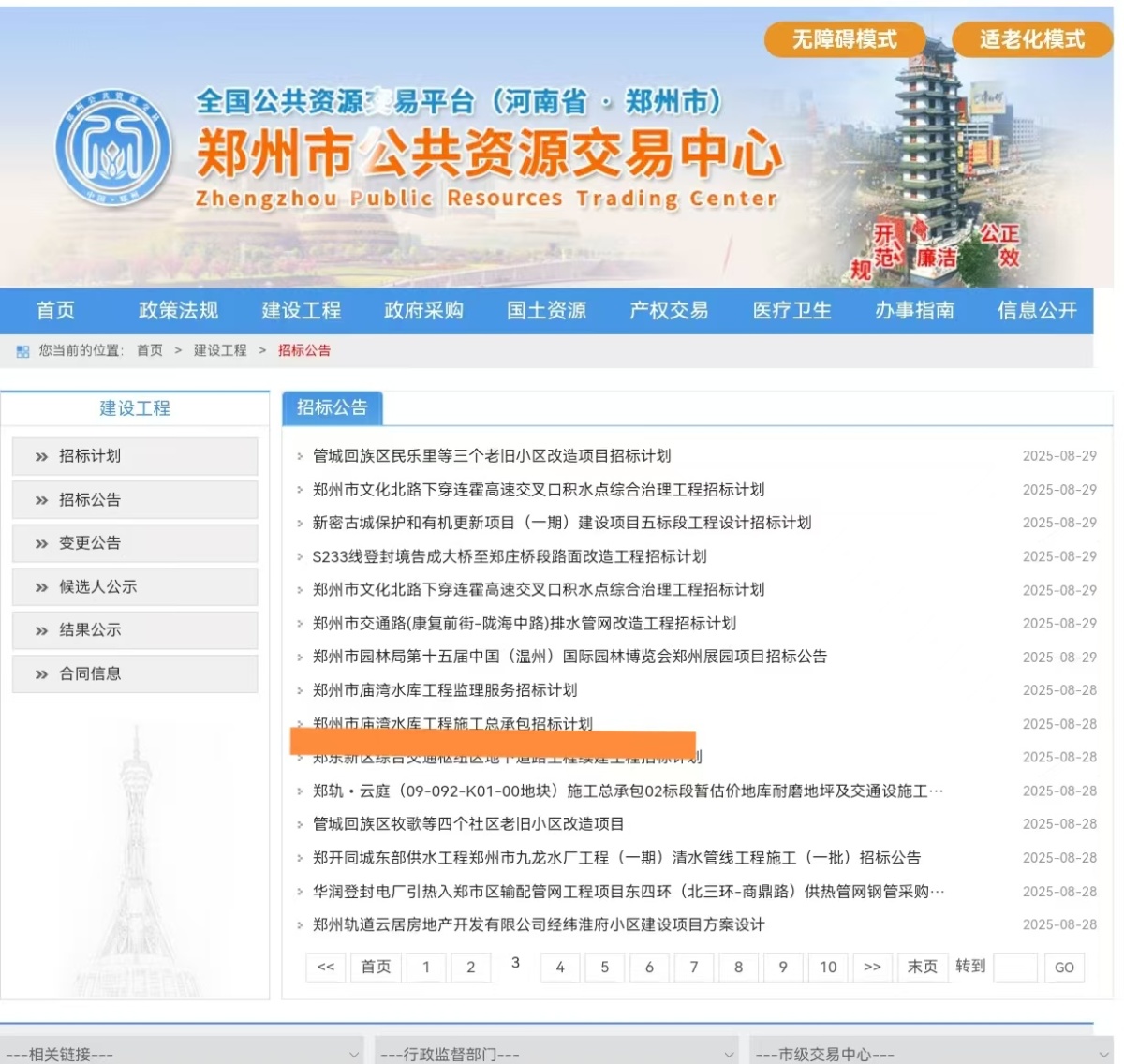1124x1064 pixels.
Task: Enable 无障碍模式 accessibility mode
Action: (844, 39)
